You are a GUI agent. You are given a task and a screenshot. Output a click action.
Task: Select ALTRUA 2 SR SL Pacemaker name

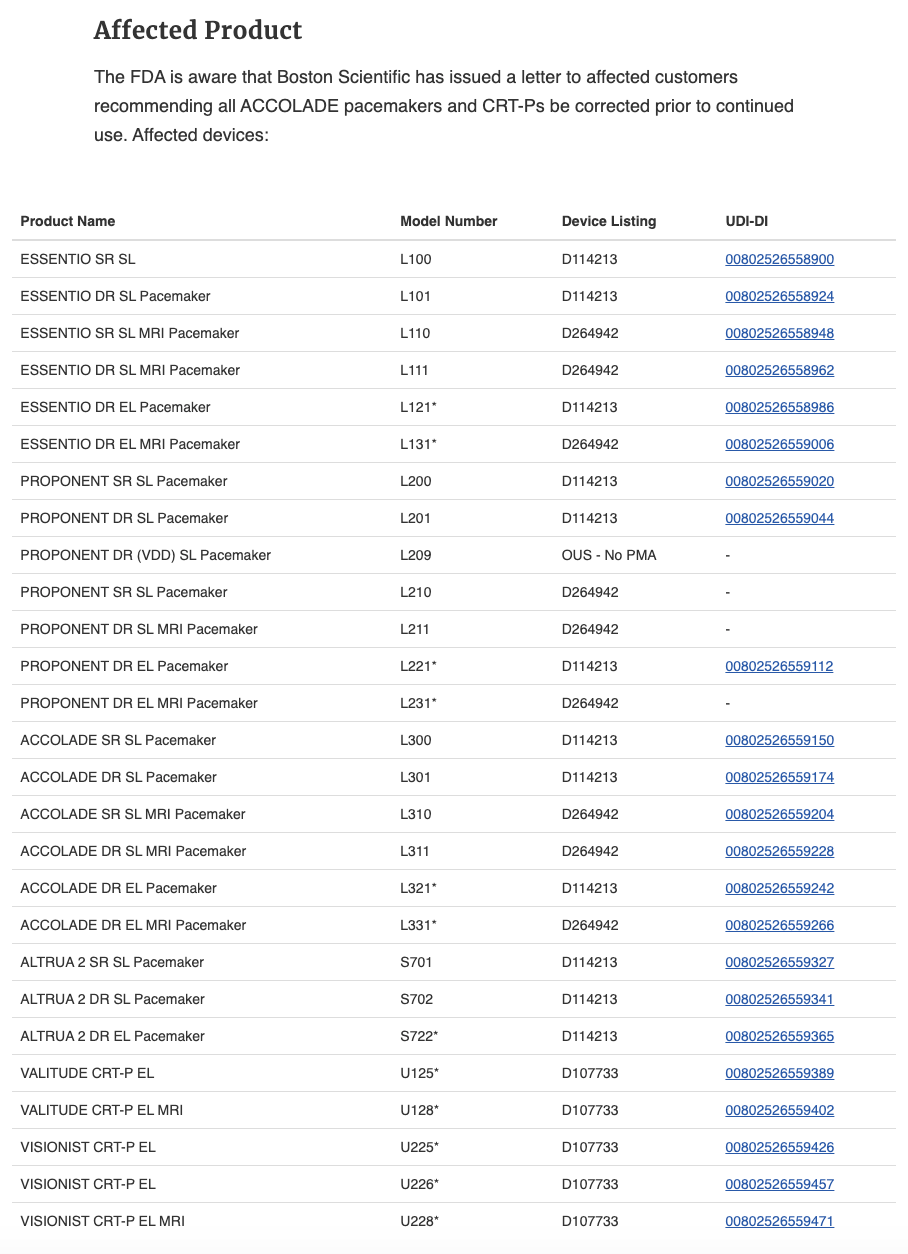coord(112,962)
